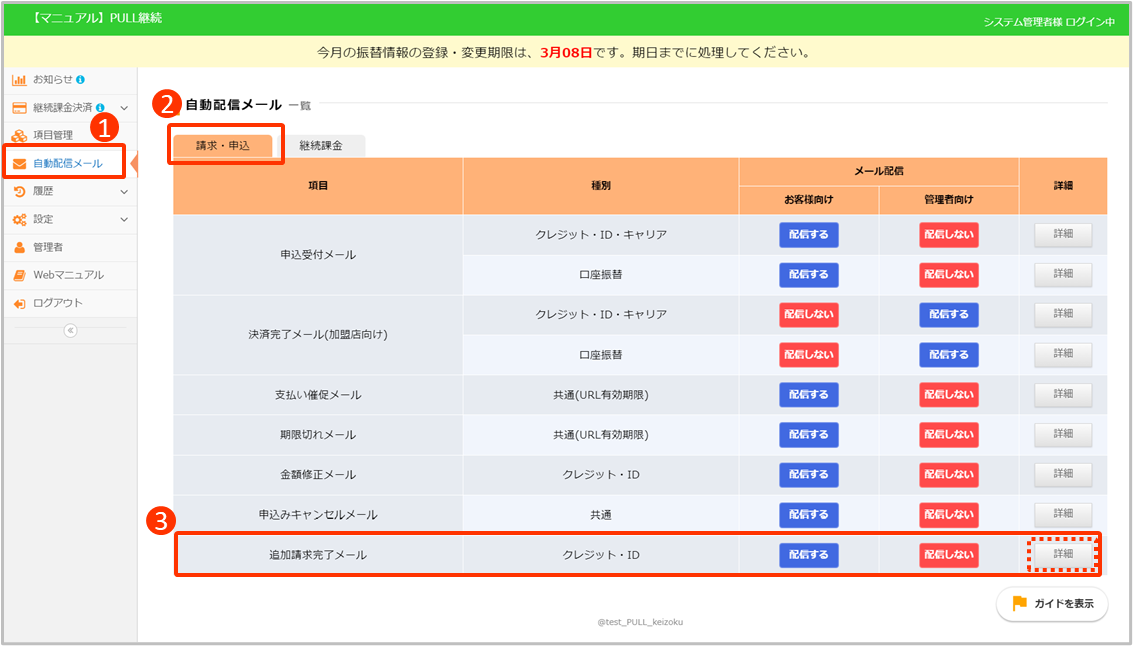This screenshot has height=646, width=1133.
Task: Click the 設定 gears icon
Action: (20, 219)
